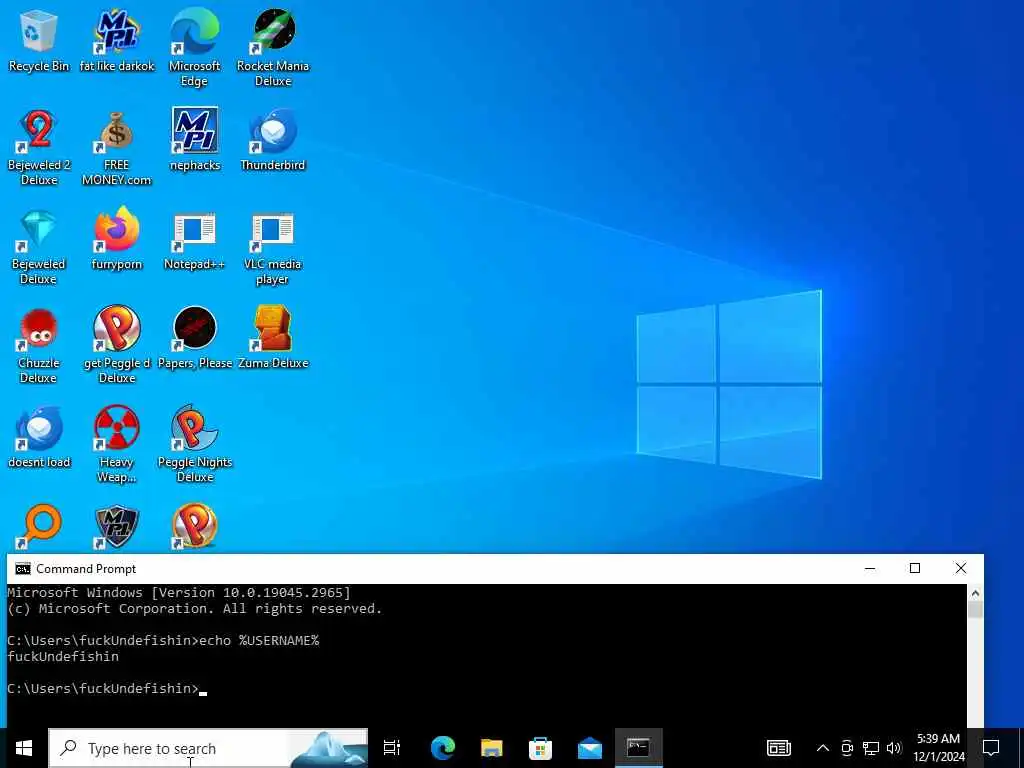Open the Notepad++ desktop shortcut
The width and height of the screenshot is (1024, 768).
click(x=195, y=239)
